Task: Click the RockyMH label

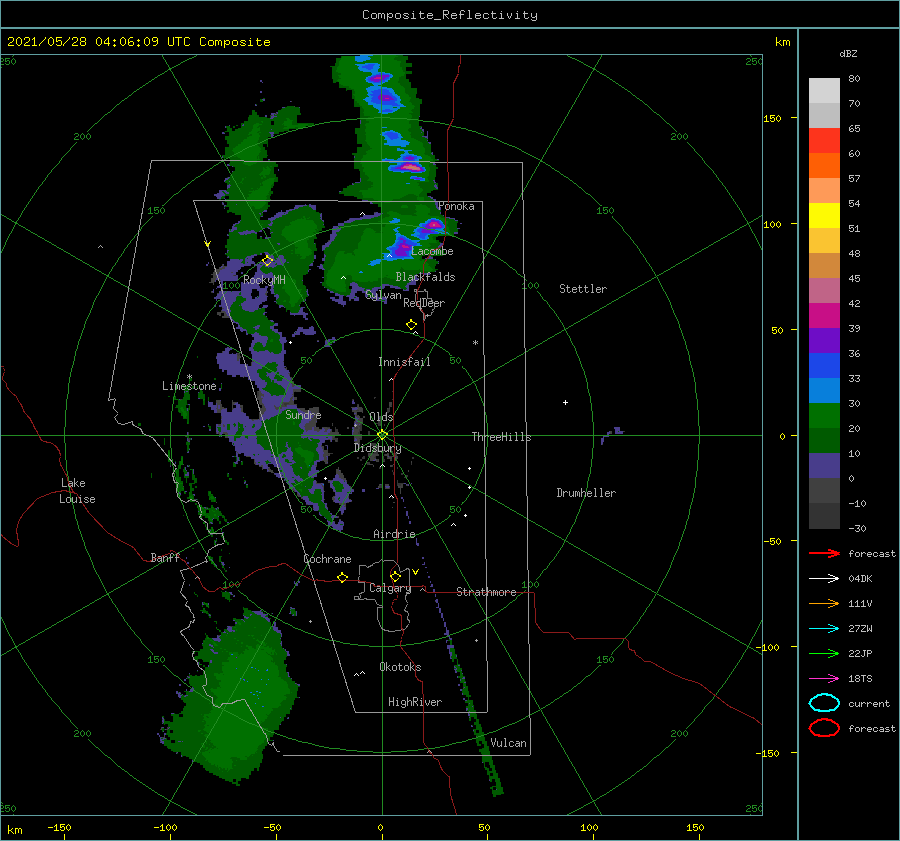Action: click(x=264, y=280)
